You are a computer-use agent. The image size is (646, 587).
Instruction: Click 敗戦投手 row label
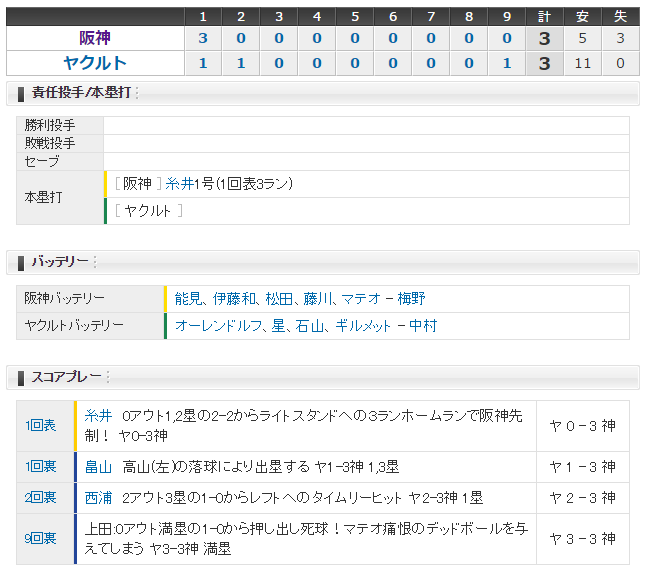[x=50, y=143]
